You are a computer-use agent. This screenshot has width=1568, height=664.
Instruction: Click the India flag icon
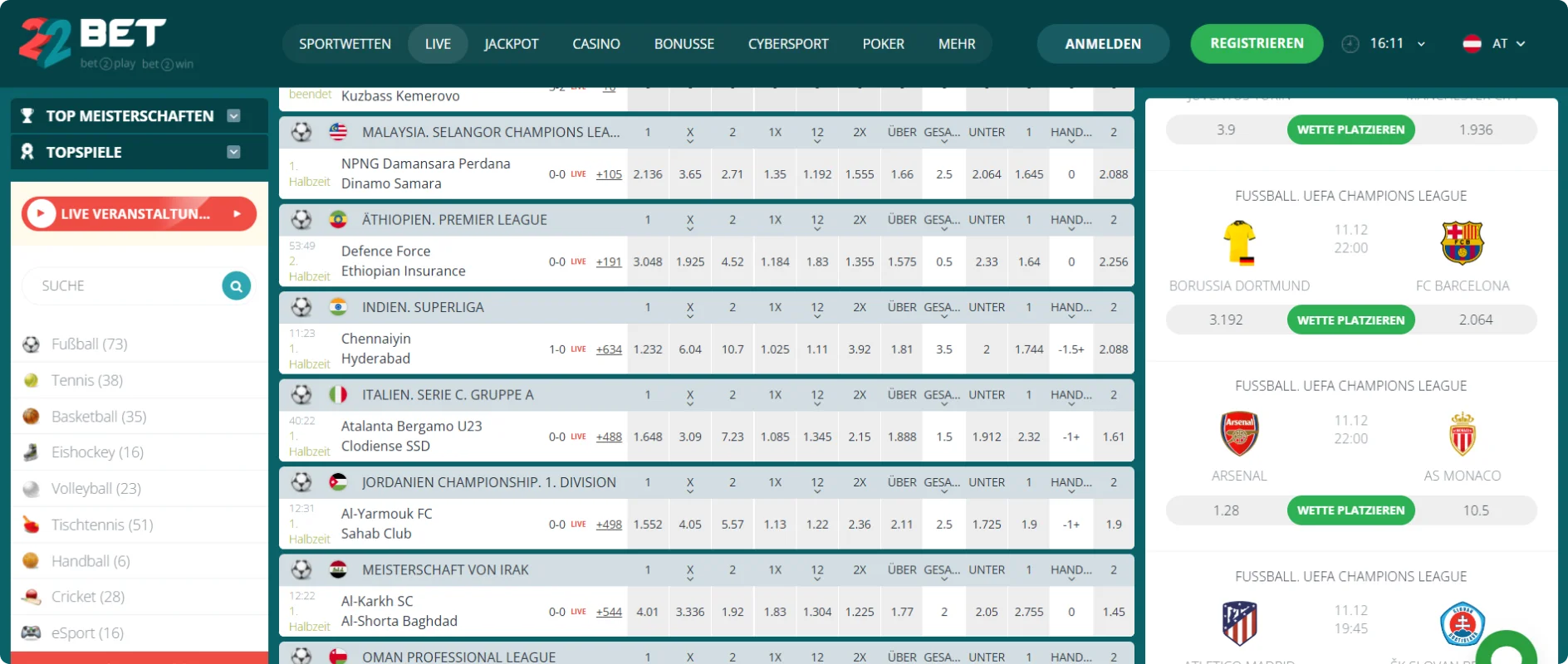pyautogui.click(x=338, y=307)
